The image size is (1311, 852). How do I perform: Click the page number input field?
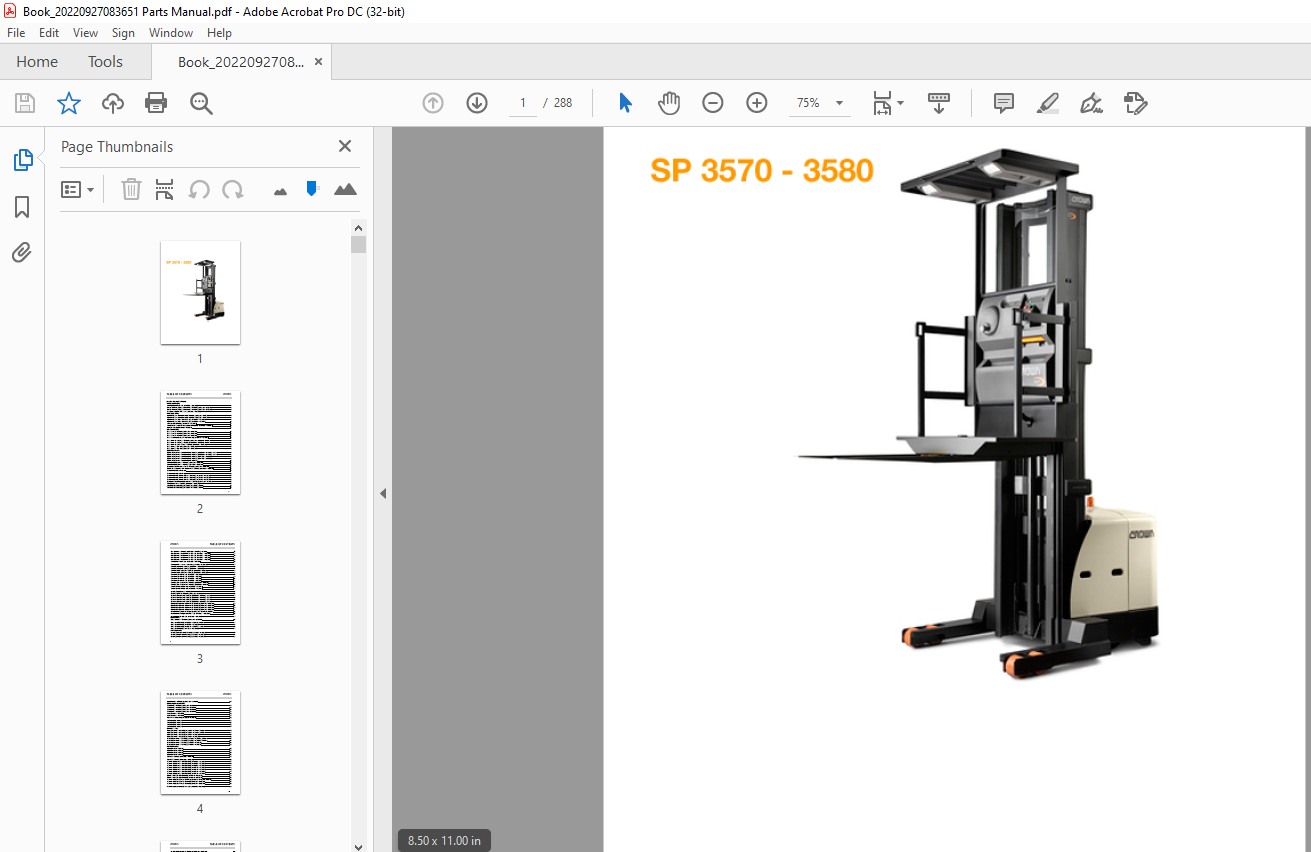[522, 103]
